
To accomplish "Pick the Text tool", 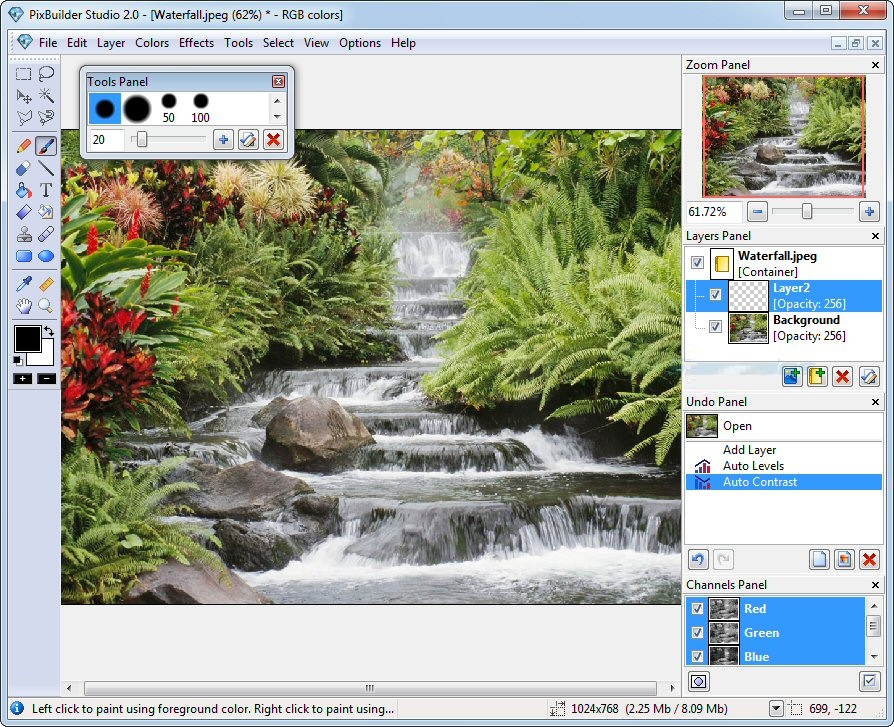I will point(46,190).
